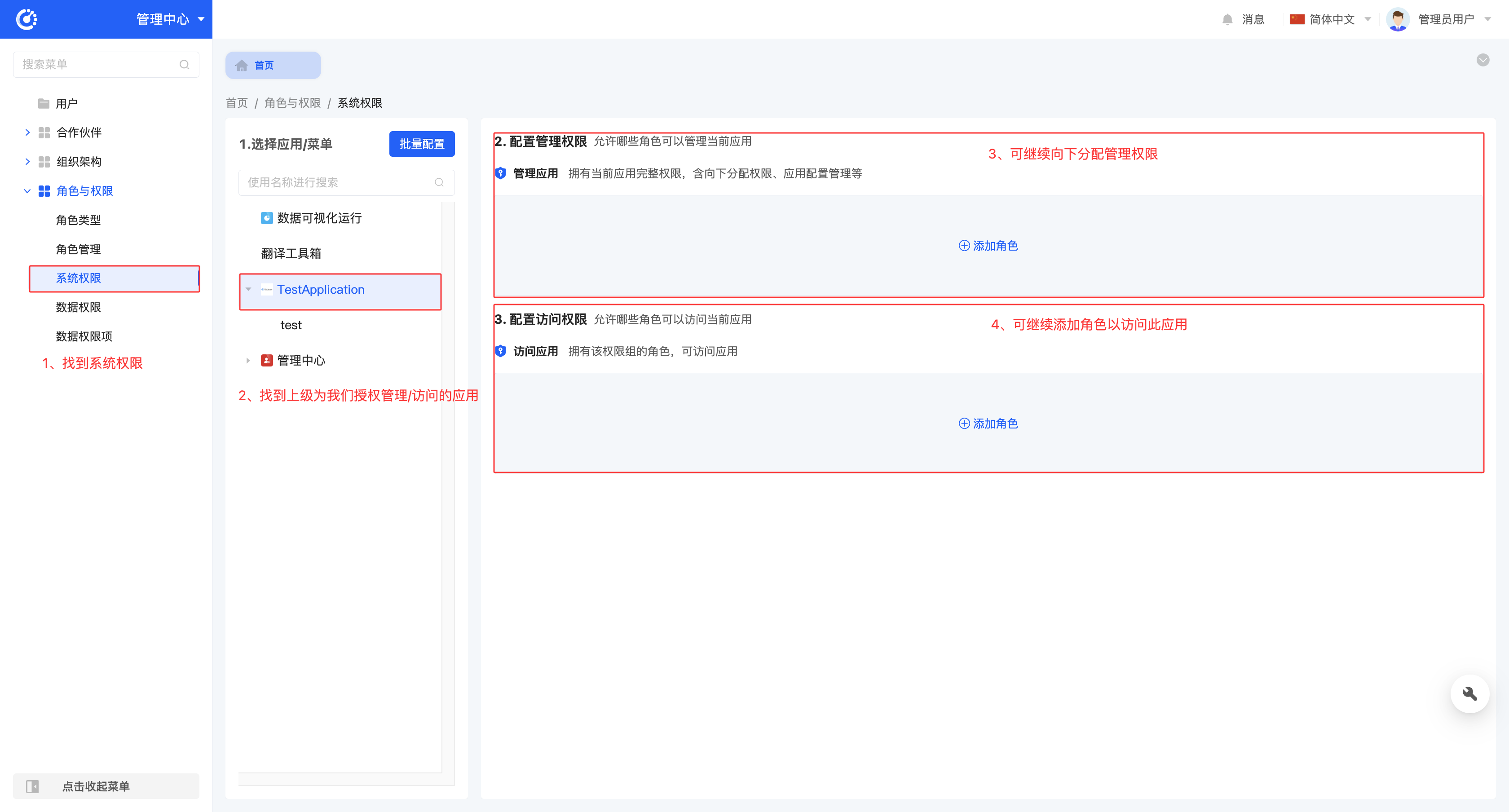Open the 角色管理 submenu item

point(78,250)
